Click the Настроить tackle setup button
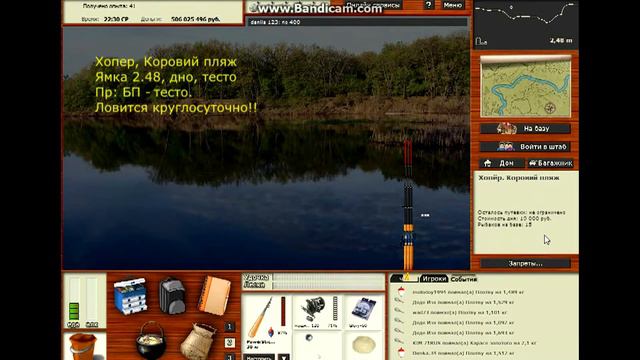This screenshot has height=360, width=640. click(x=260, y=358)
